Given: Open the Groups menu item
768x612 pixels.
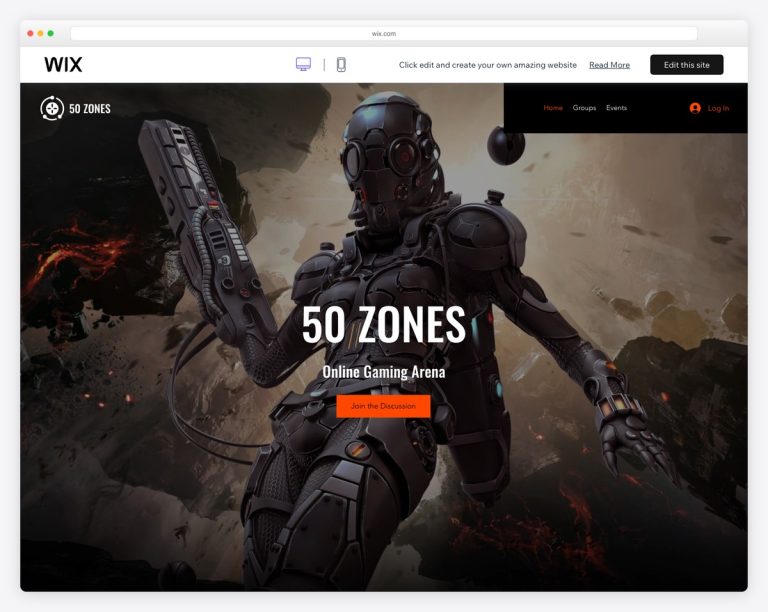Looking at the screenshot, I should [x=584, y=108].
